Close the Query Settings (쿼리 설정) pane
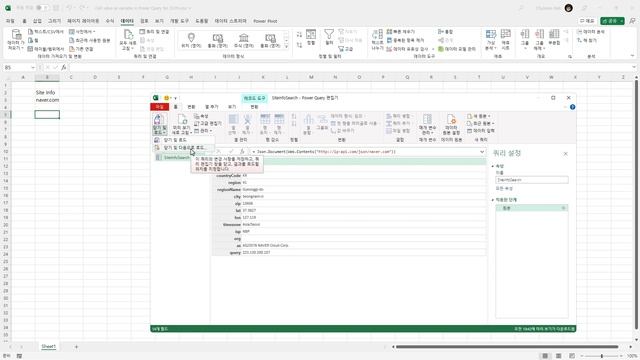This screenshot has height=360, width=640. tap(565, 154)
